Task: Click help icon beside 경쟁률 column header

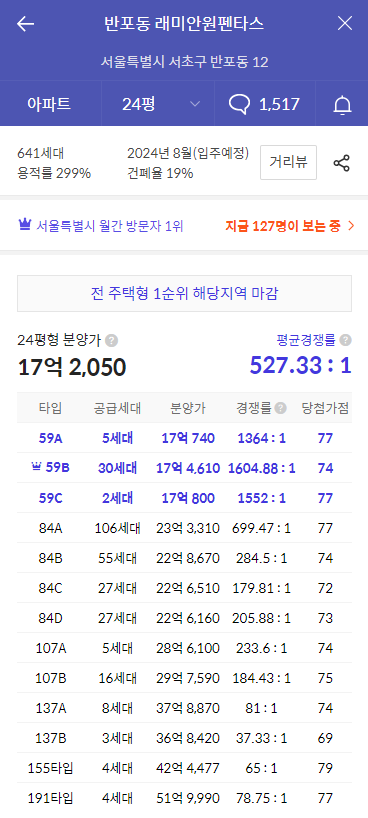Action: [281, 408]
